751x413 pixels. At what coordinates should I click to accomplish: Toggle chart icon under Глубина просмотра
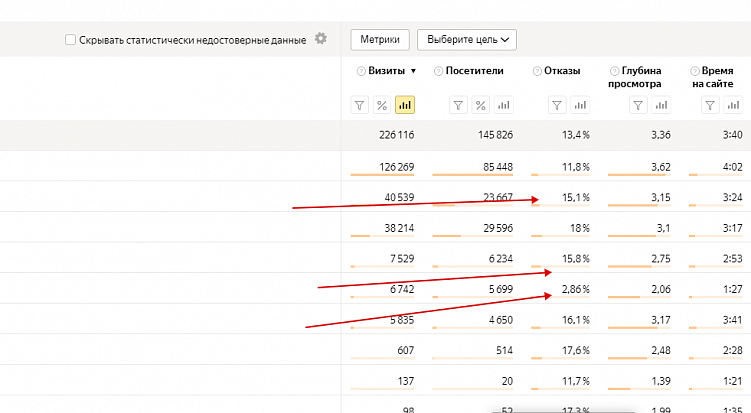click(661, 105)
